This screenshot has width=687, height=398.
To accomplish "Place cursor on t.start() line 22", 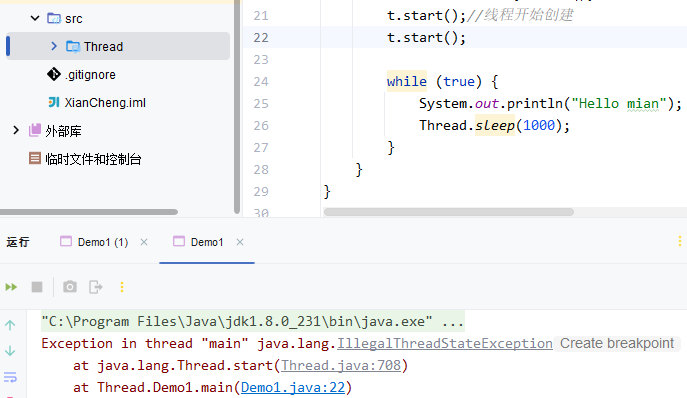I will point(426,38).
